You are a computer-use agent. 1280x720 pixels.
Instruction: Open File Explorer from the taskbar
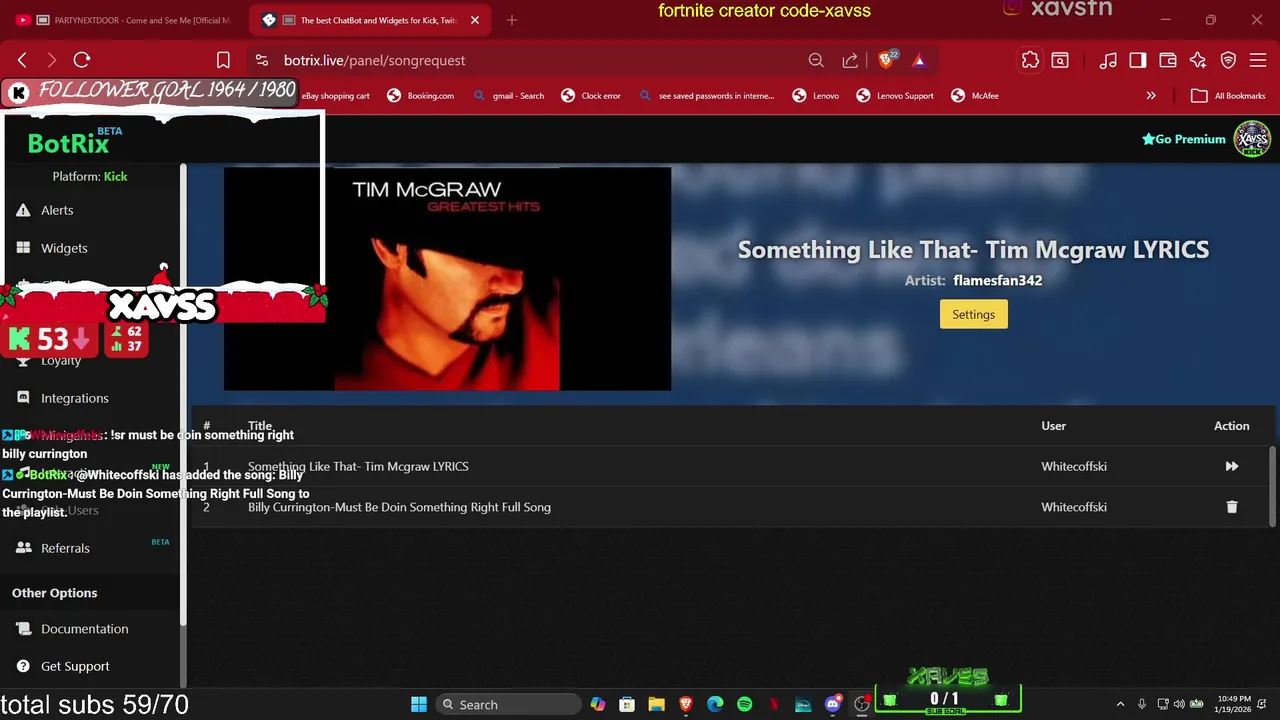(x=656, y=704)
